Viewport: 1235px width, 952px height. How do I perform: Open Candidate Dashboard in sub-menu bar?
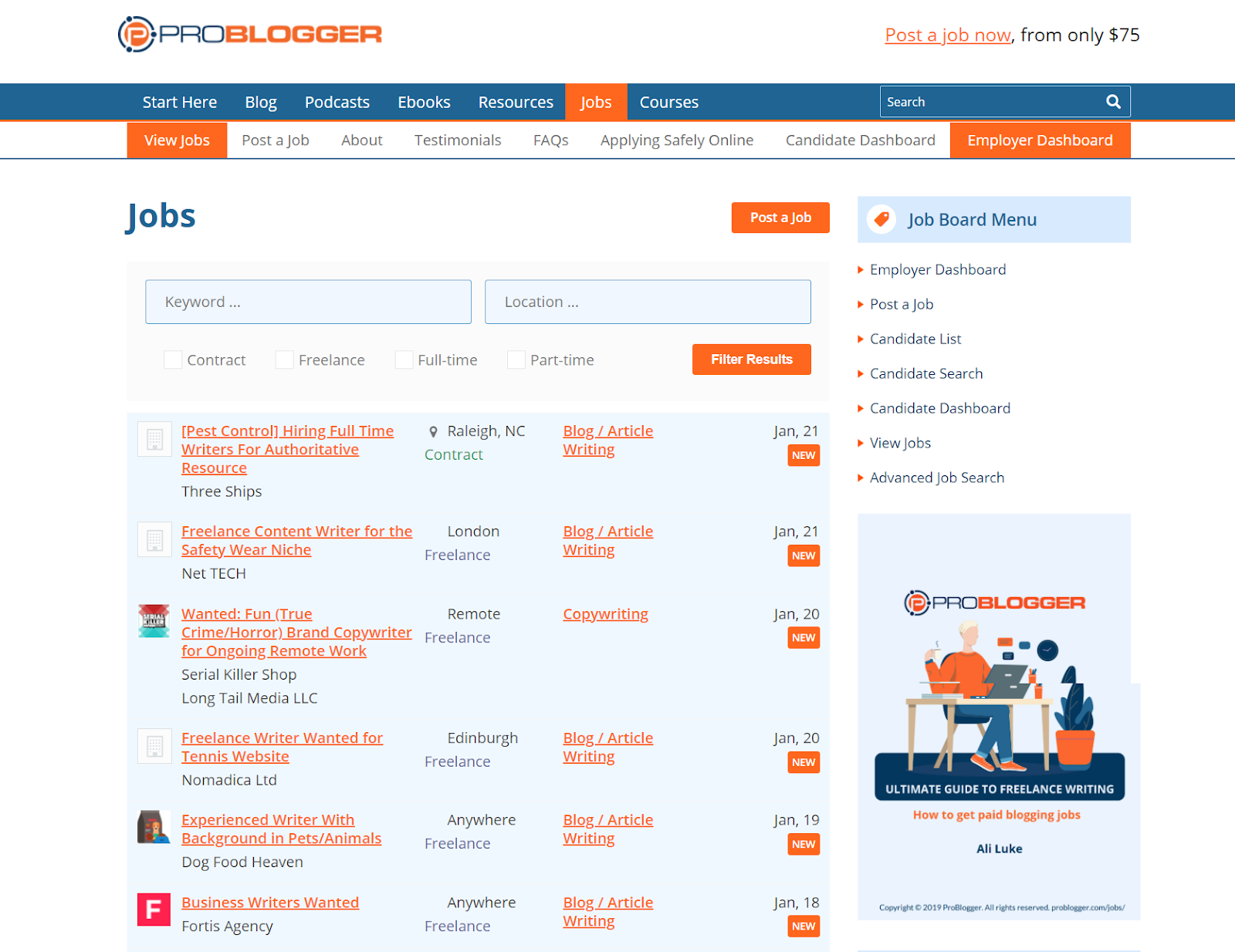pyautogui.click(x=861, y=140)
